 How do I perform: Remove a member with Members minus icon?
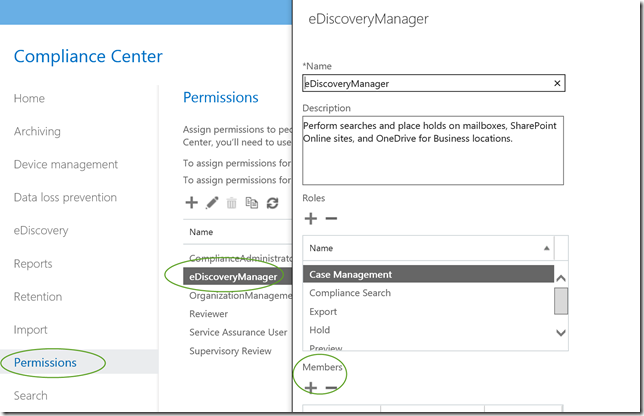pos(331,387)
